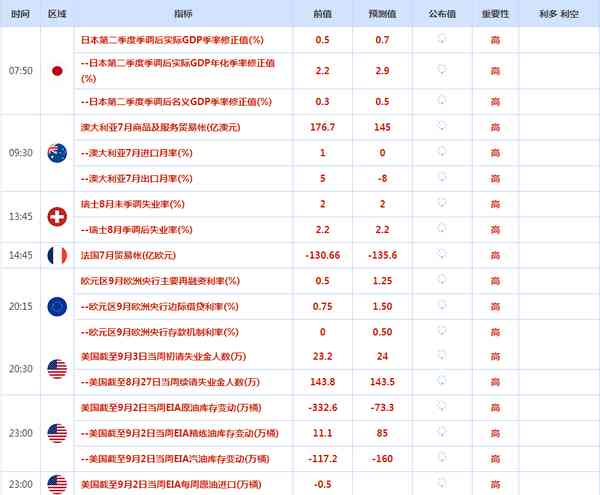
Task: Click the 公布值 loading icon for 瑞士8月未季调失业率
Action: pos(442,202)
